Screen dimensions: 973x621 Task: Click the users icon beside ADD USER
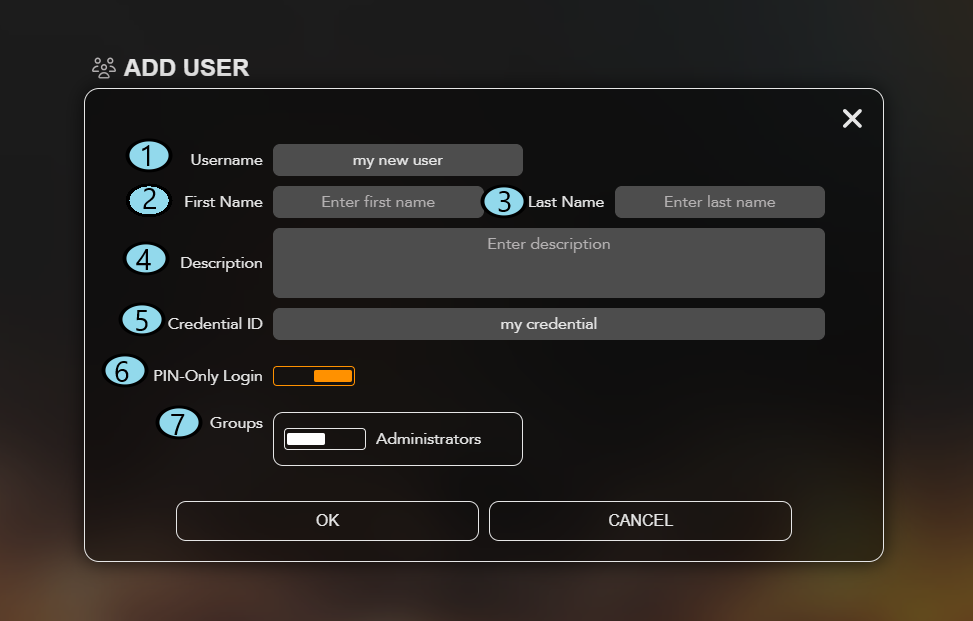103,68
